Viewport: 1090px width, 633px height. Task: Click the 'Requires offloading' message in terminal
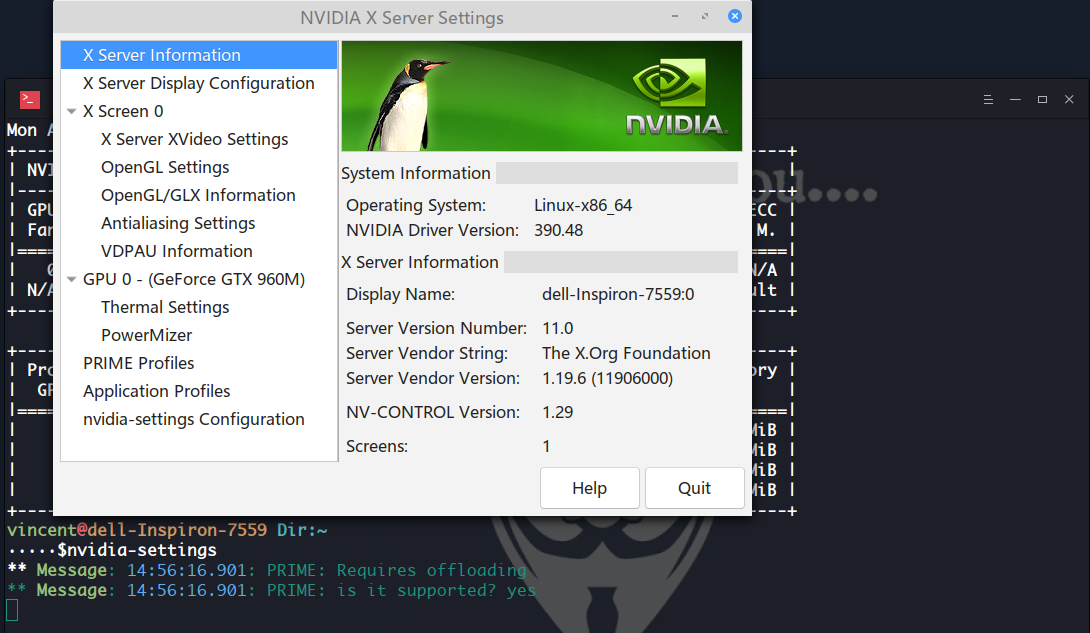(431, 570)
